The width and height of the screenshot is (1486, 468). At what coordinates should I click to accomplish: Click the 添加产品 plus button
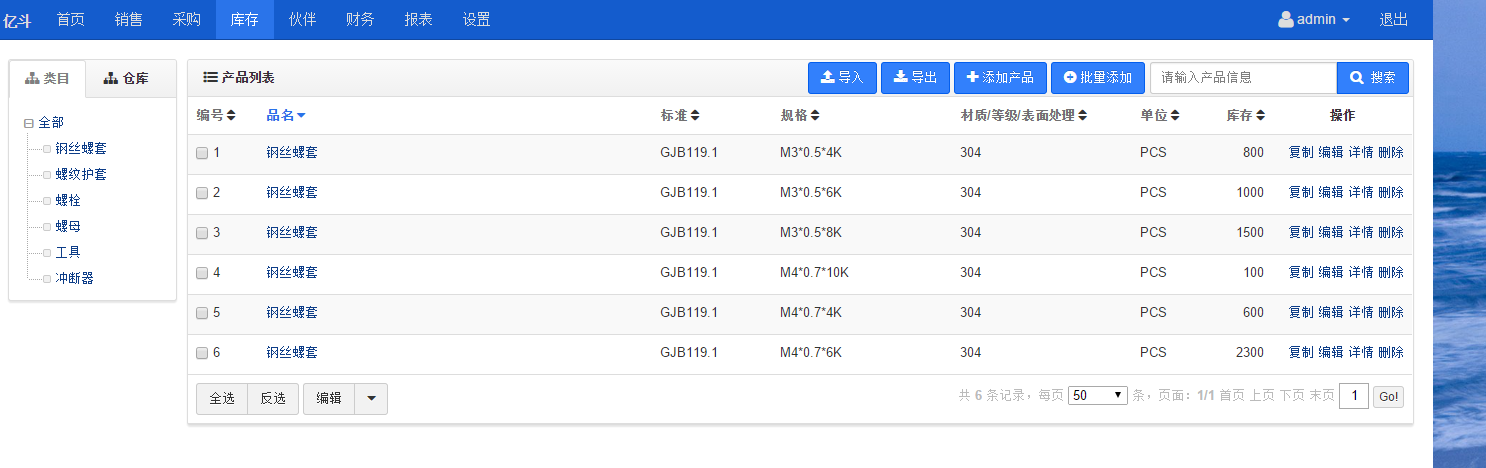click(x=1000, y=78)
